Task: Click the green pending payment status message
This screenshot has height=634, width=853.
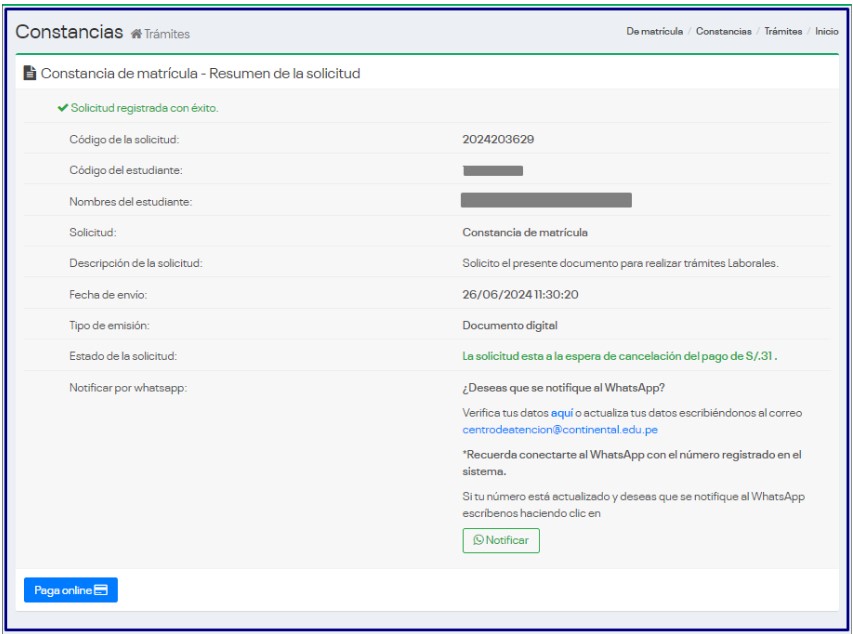Action: [x=619, y=356]
